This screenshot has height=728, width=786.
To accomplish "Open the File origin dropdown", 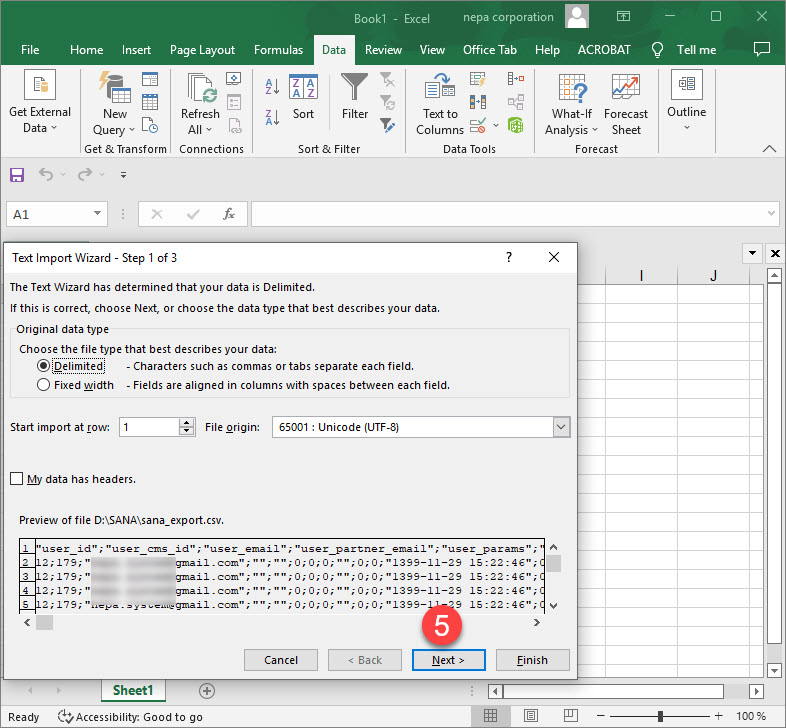I will click(561, 427).
